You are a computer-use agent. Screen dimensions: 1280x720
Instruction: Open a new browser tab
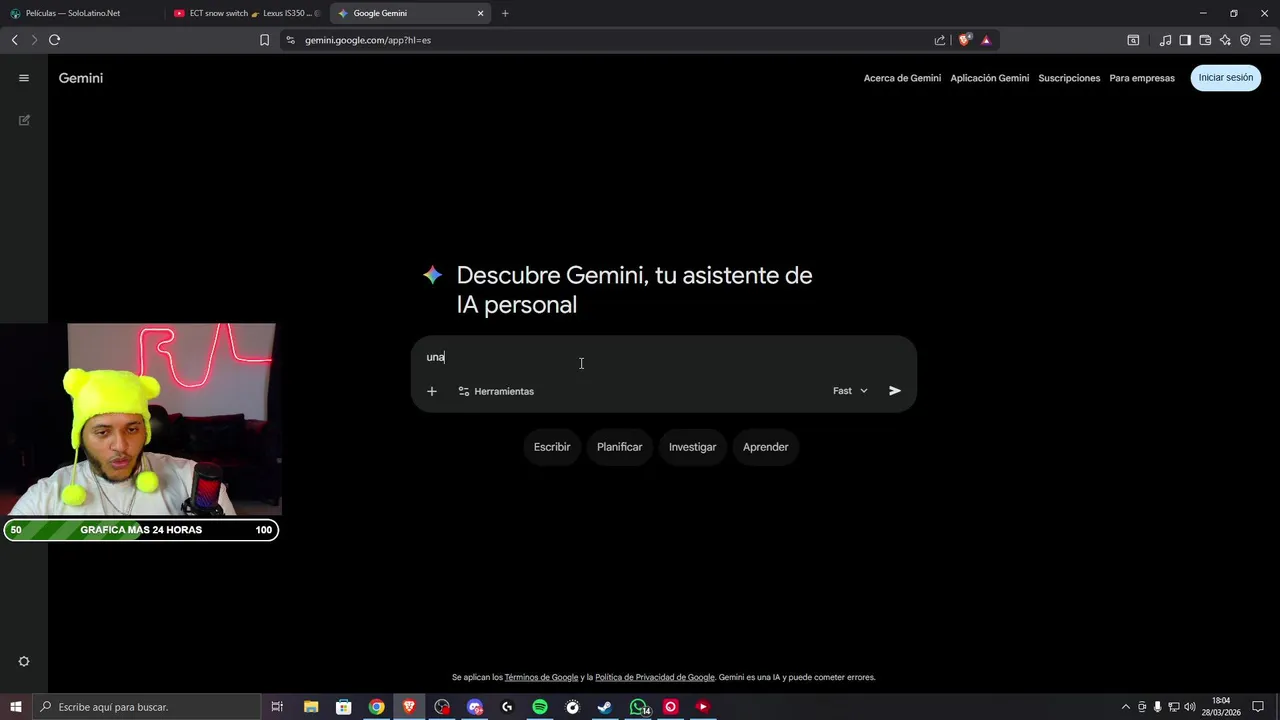pos(505,13)
